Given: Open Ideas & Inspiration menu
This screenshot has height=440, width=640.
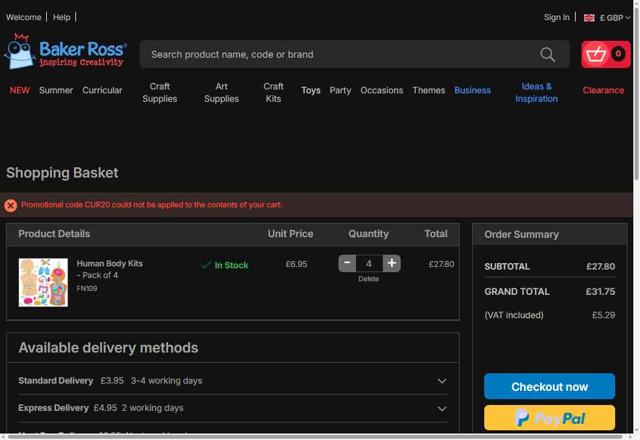Looking at the screenshot, I should tap(536, 93).
